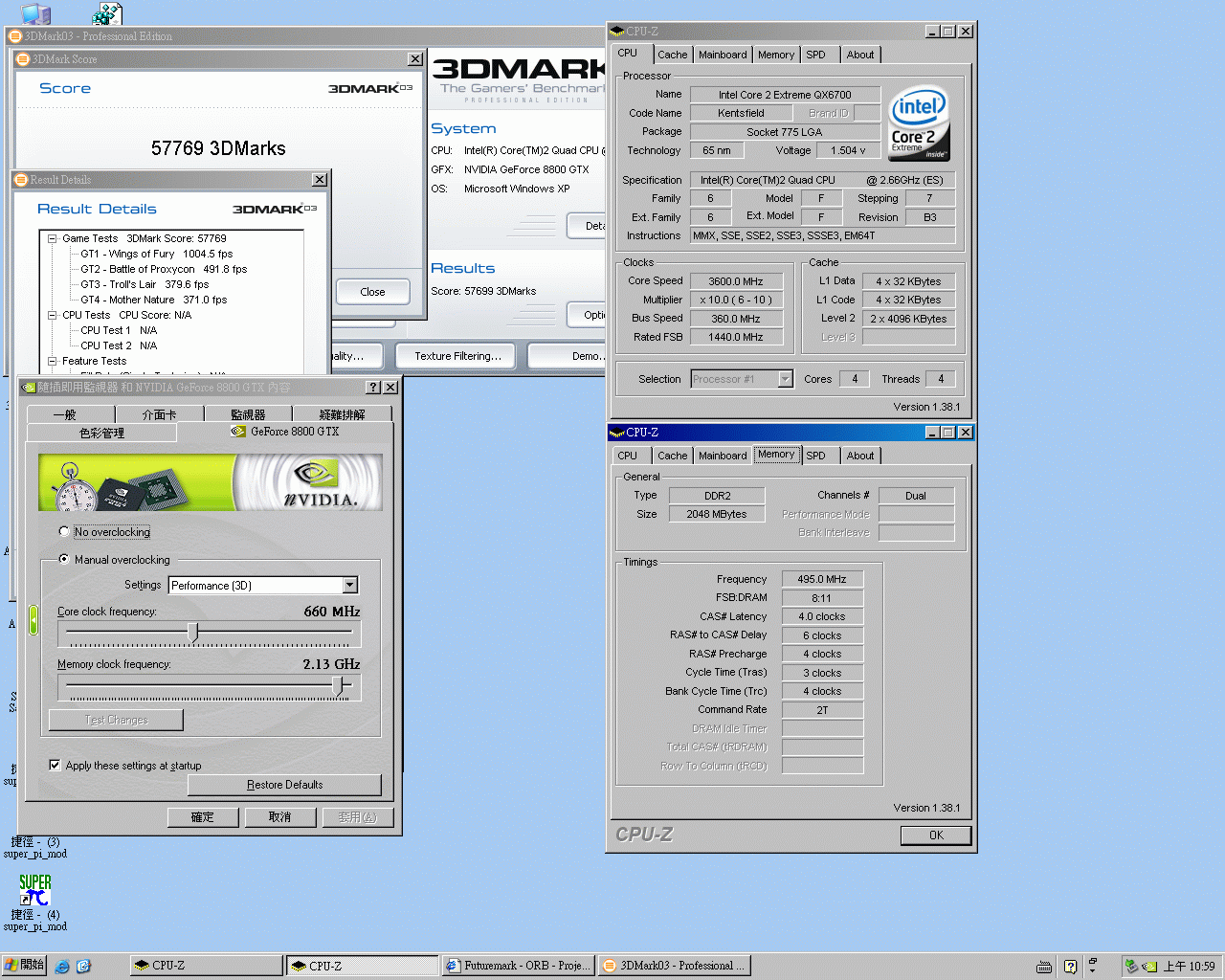
Task: Click the 確定 confirm button
Action: tap(202, 817)
